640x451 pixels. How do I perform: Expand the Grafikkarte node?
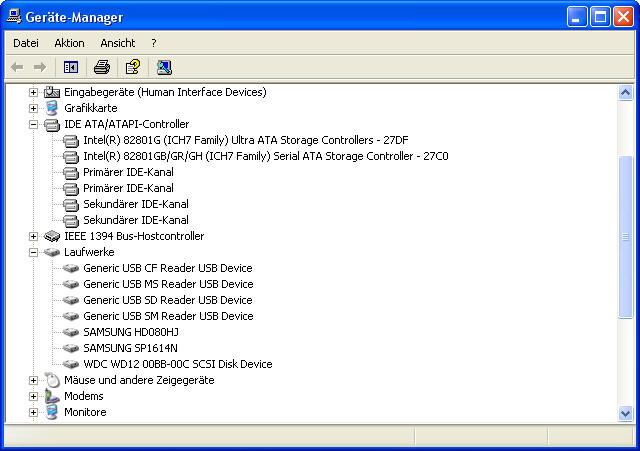coord(33,109)
